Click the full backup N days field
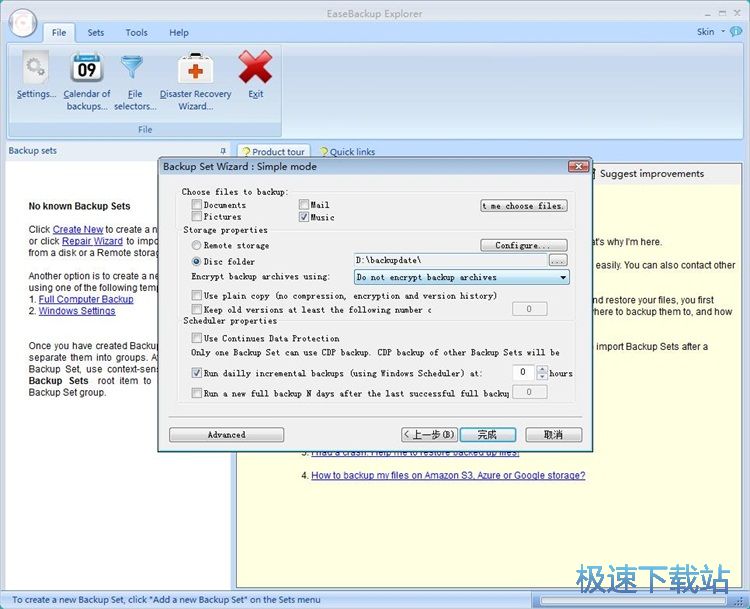 (529, 392)
